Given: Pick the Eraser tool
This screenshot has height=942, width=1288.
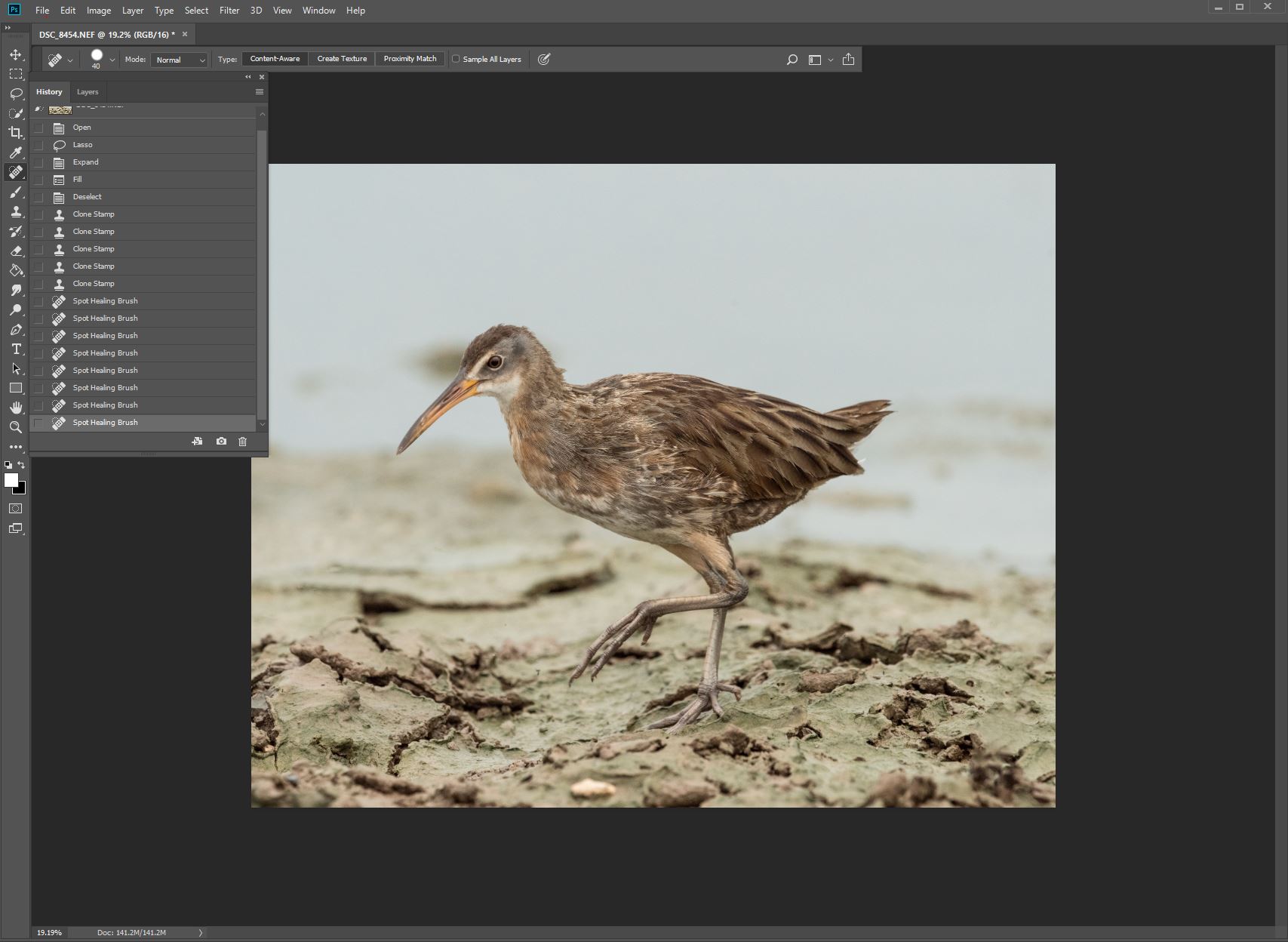Looking at the screenshot, I should pos(15,251).
